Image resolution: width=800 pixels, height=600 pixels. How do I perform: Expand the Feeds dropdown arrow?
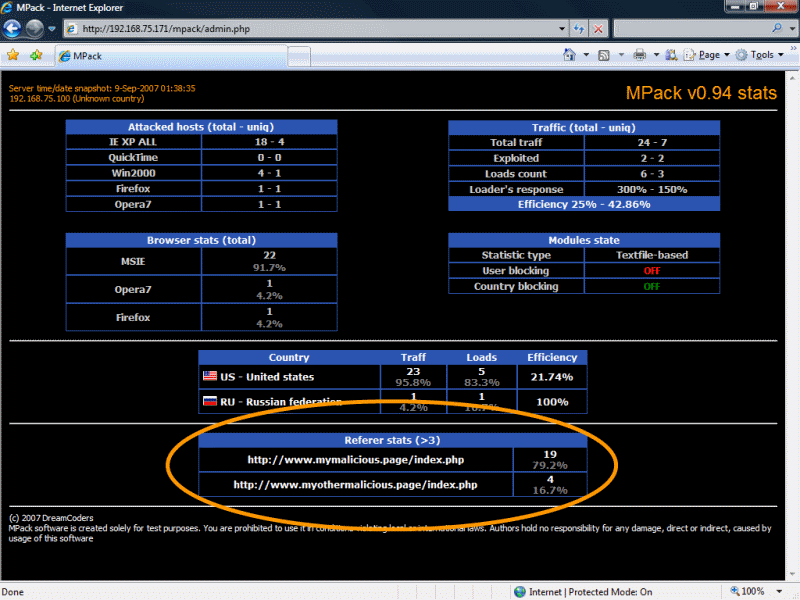click(x=621, y=55)
